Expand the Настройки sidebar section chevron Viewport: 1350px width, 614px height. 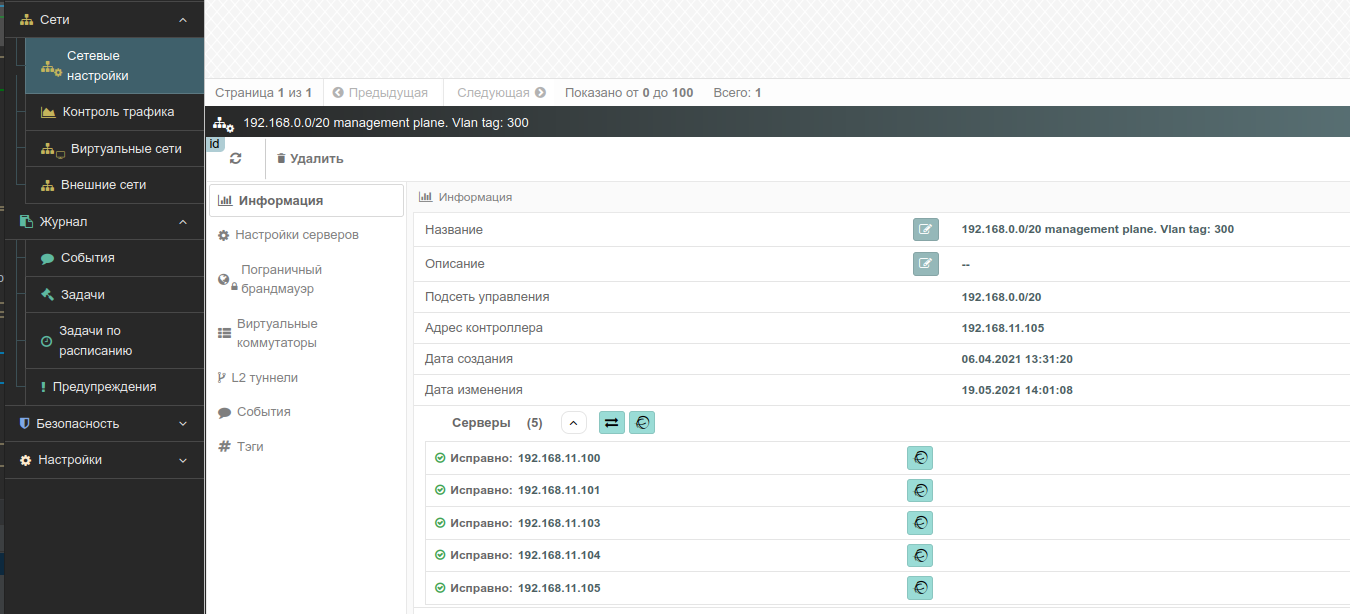pos(182,461)
